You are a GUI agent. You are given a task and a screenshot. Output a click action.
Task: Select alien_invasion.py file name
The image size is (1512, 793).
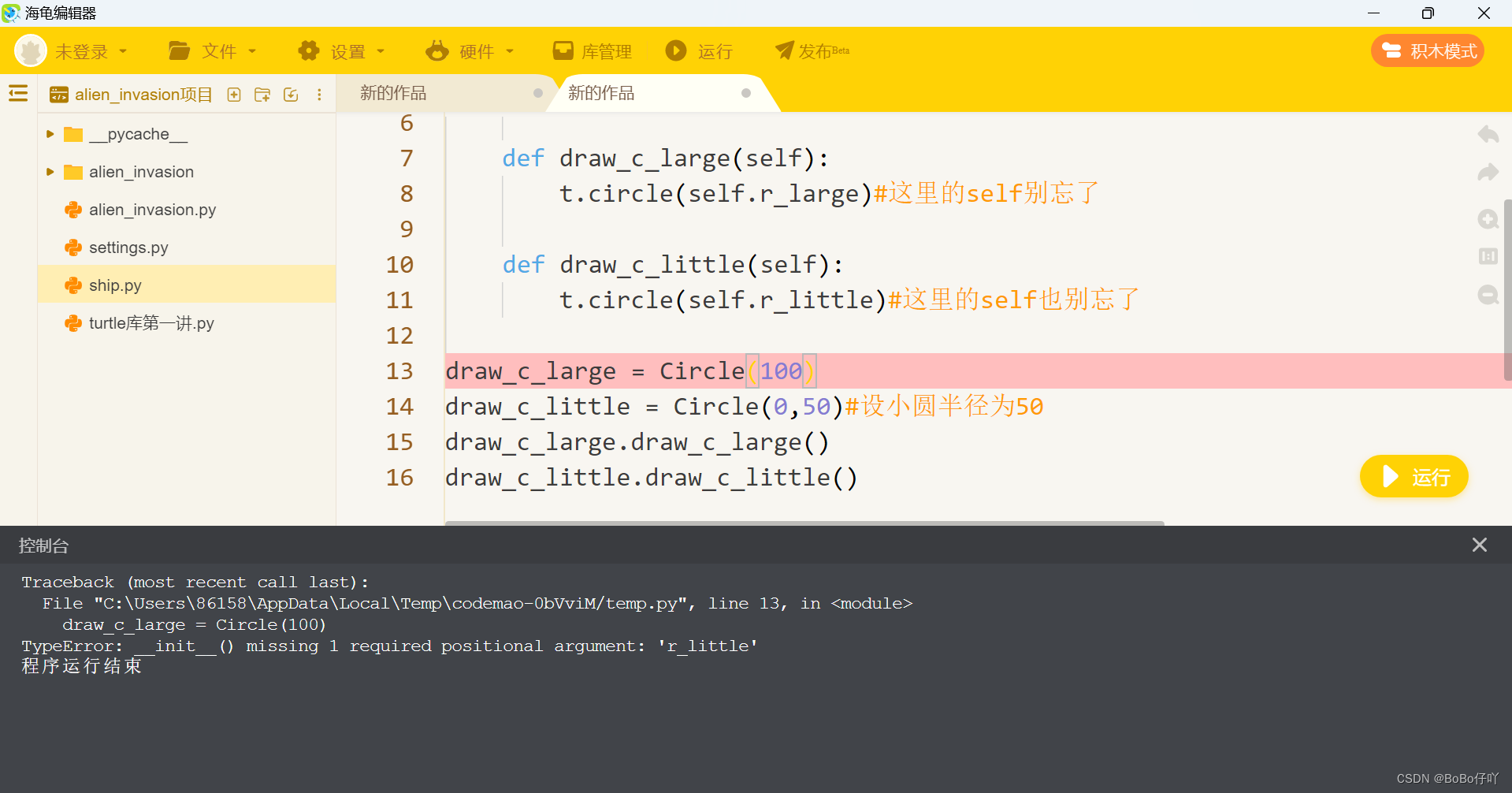pos(152,210)
